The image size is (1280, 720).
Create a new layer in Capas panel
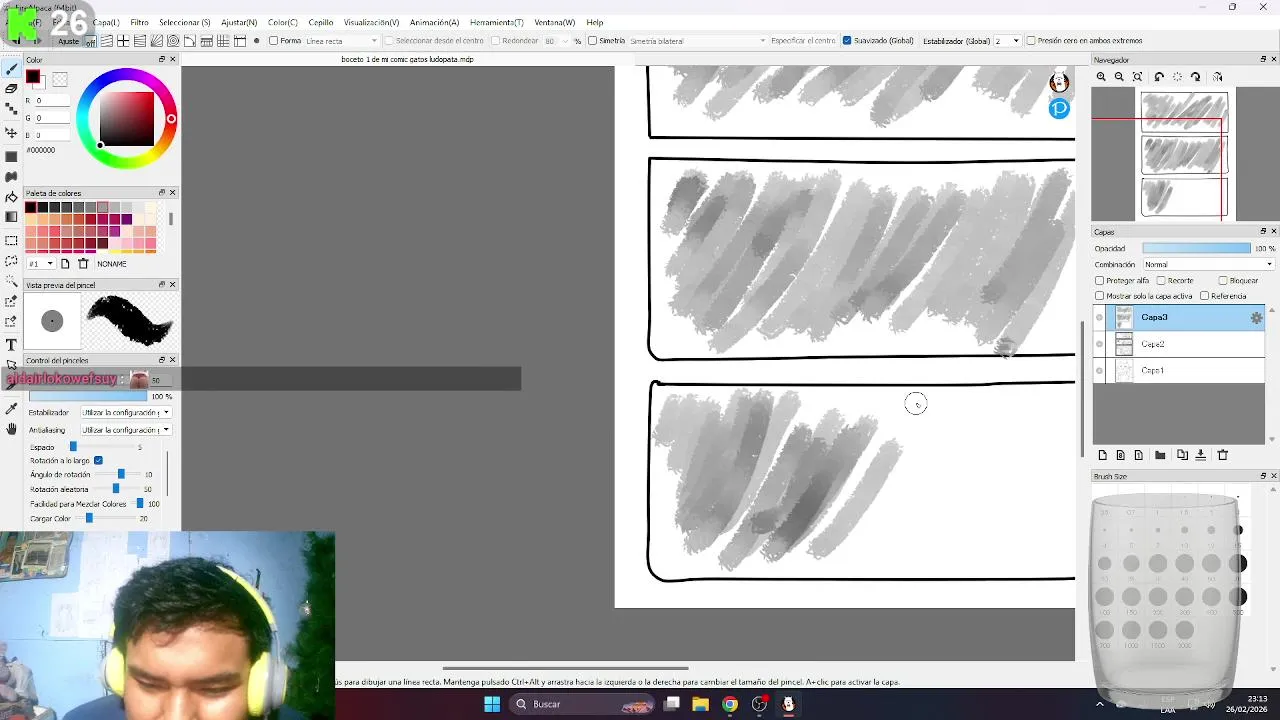click(1103, 455)
